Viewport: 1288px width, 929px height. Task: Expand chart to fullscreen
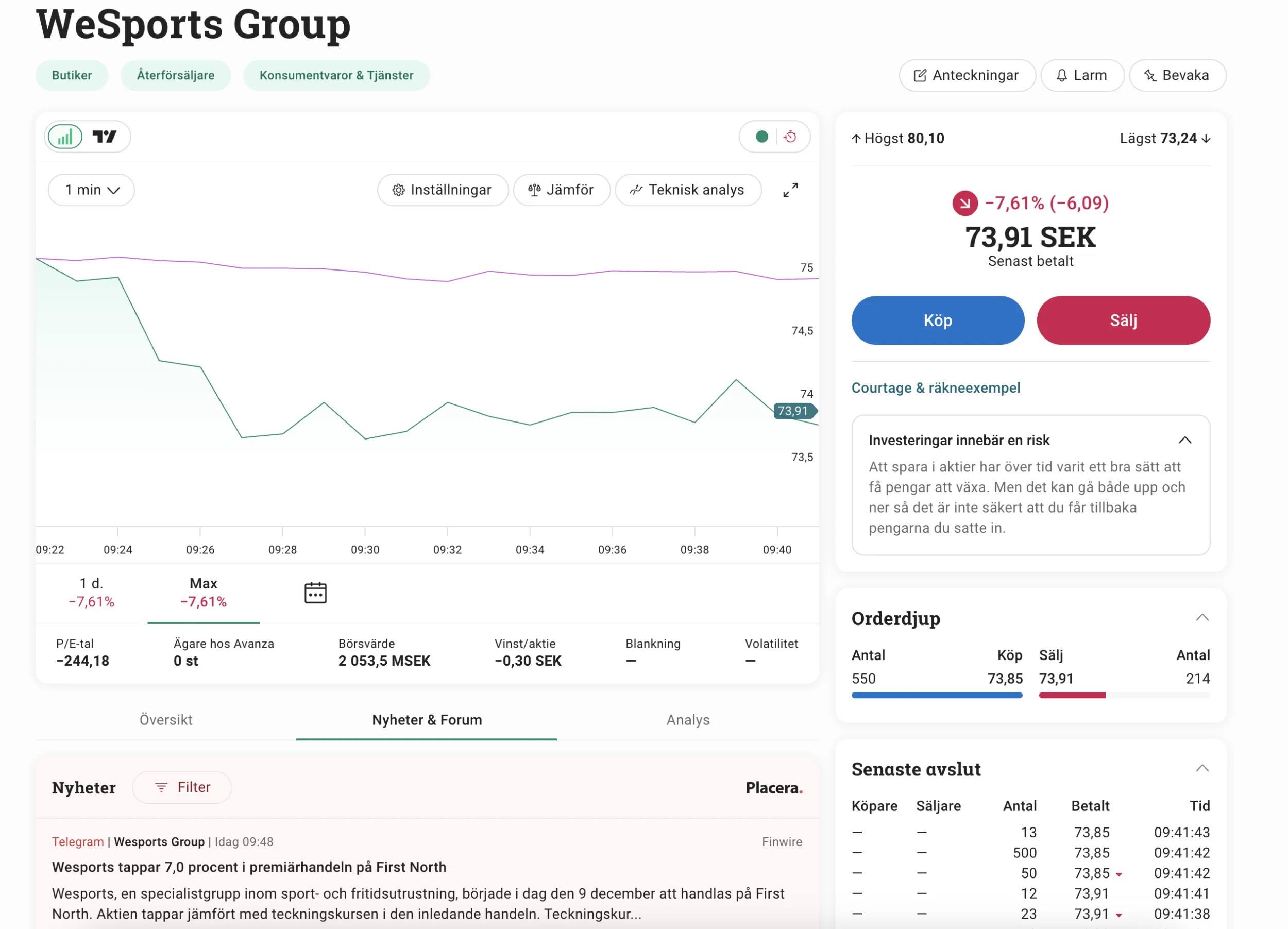[790, 190]
